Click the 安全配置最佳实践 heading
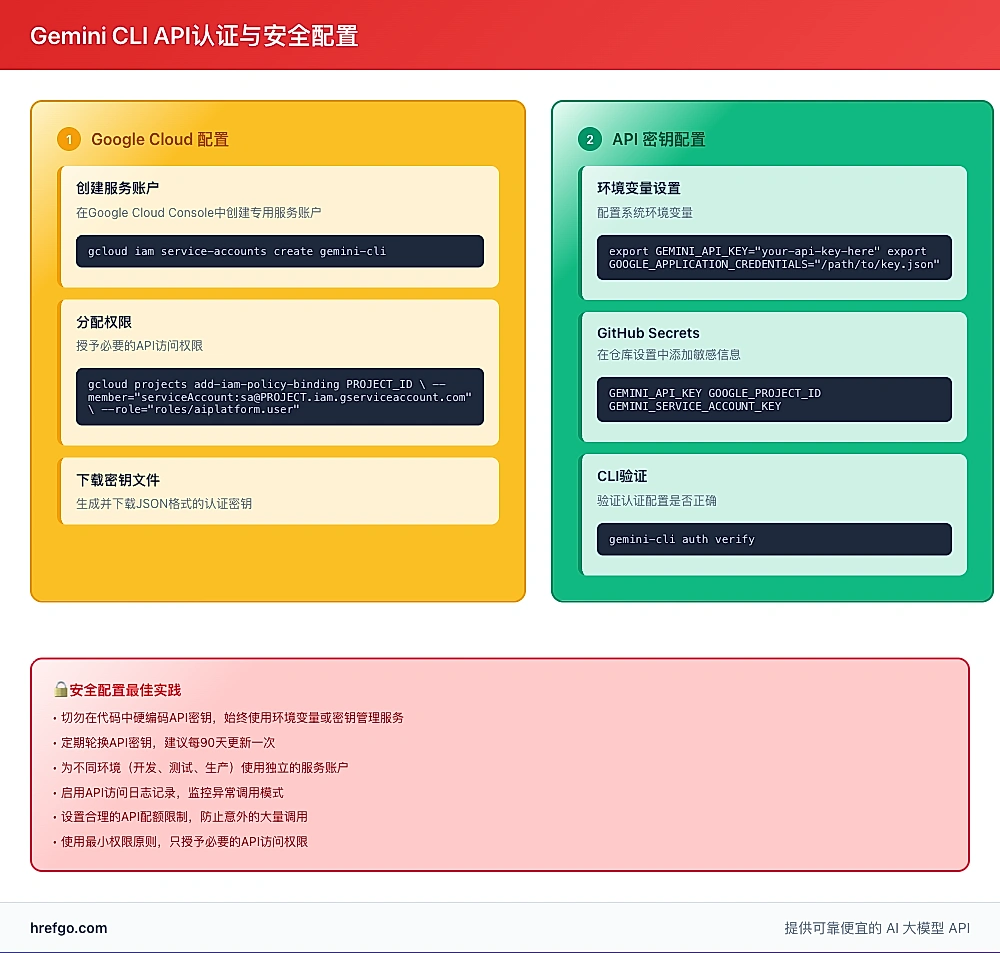 pos(125,690)
